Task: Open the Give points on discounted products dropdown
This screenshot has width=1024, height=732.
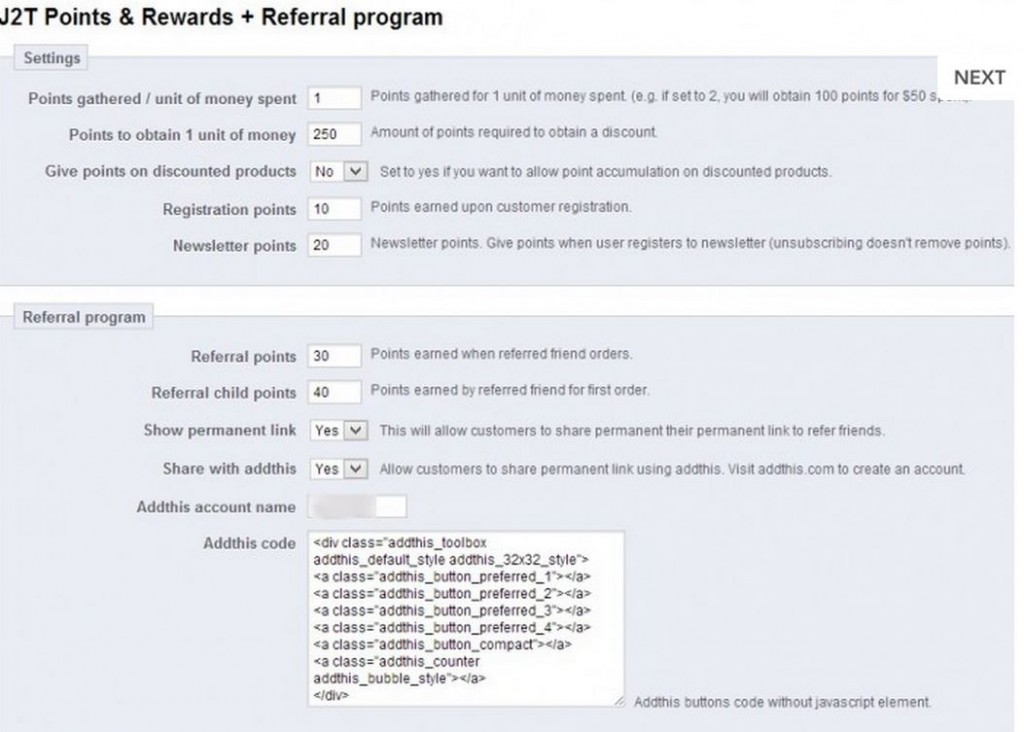Action: click(339, 171)
